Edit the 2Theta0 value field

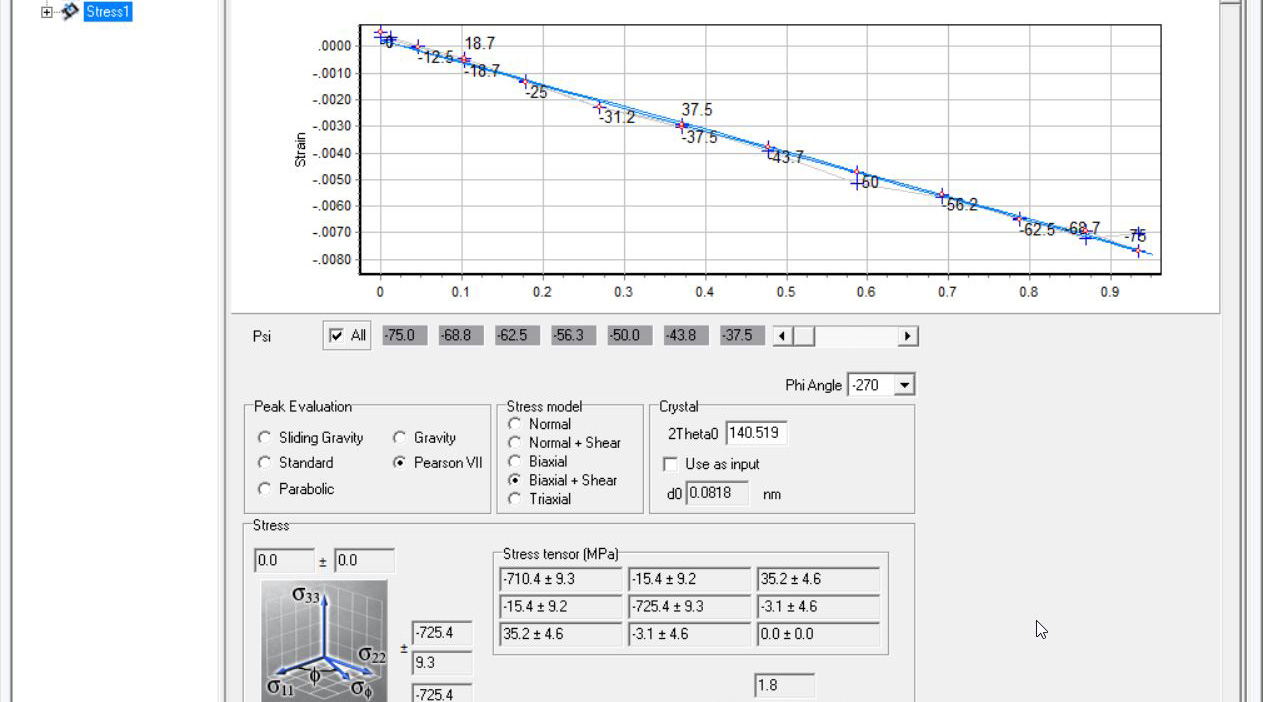coord(758,433)
